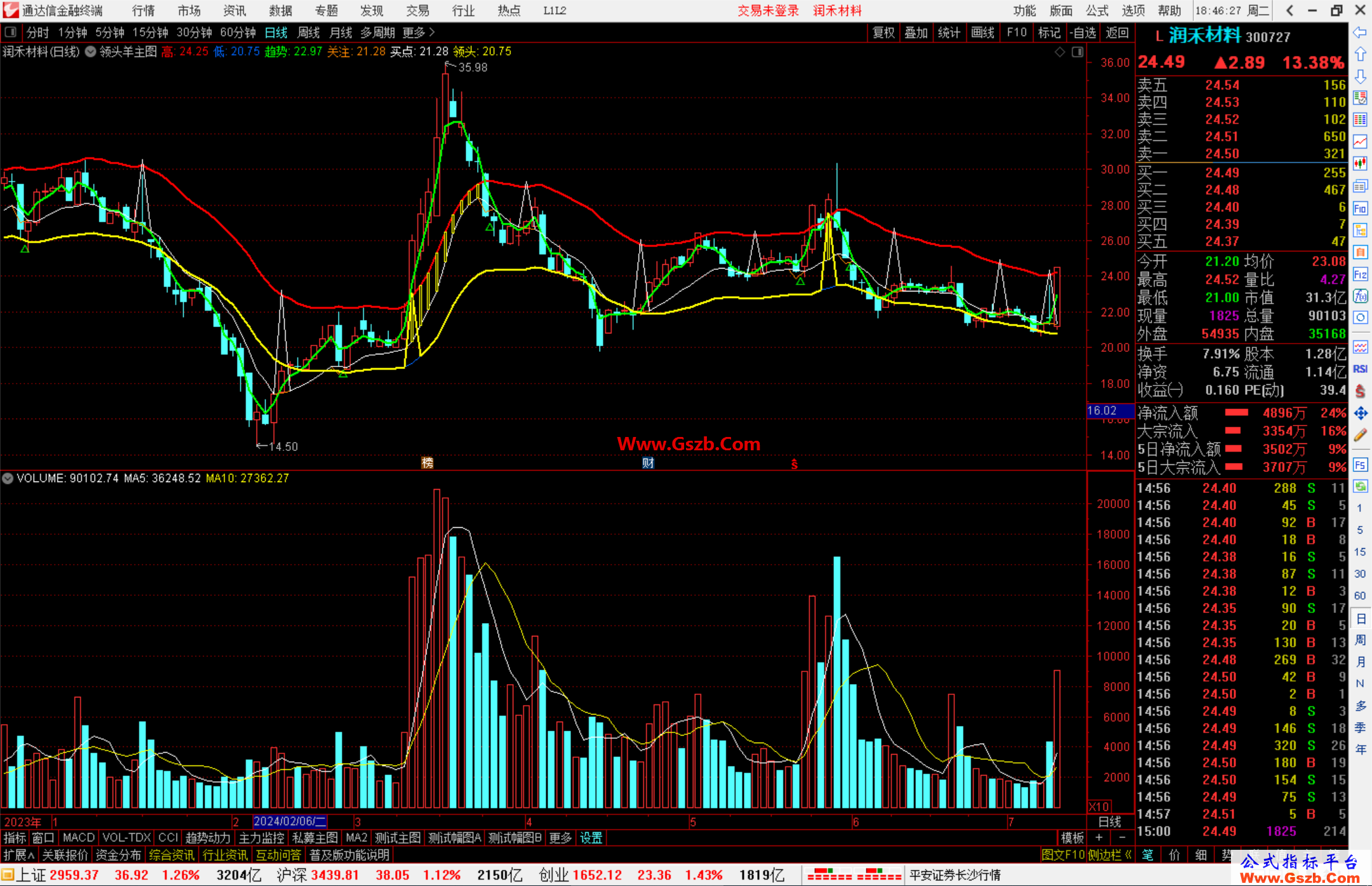The image size is (1372, 886).
Task: Expand the 扩展 panel at bottom-left
Action: pyautogui.click(x=18, y=855)
